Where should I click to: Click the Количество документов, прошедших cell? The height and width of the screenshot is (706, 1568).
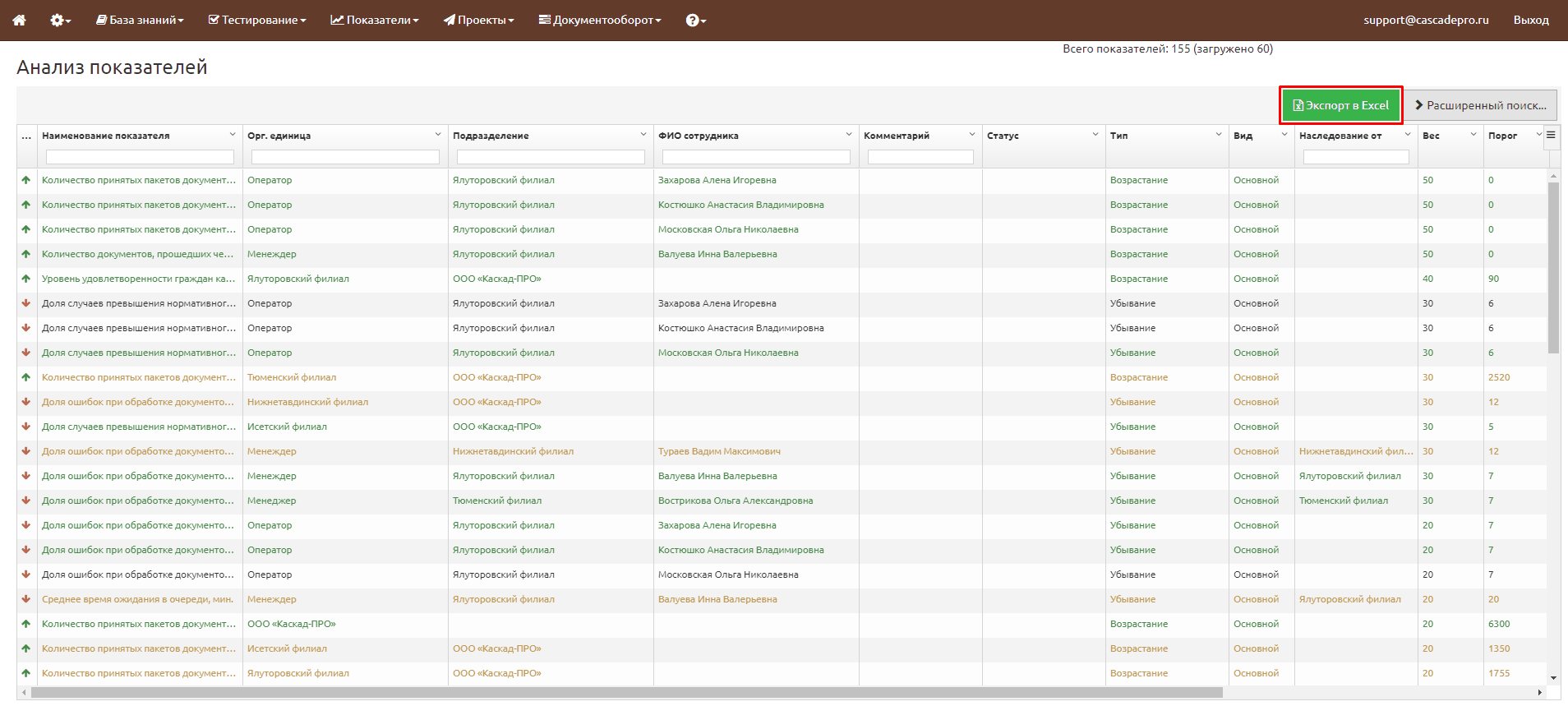tap(140, 254)
